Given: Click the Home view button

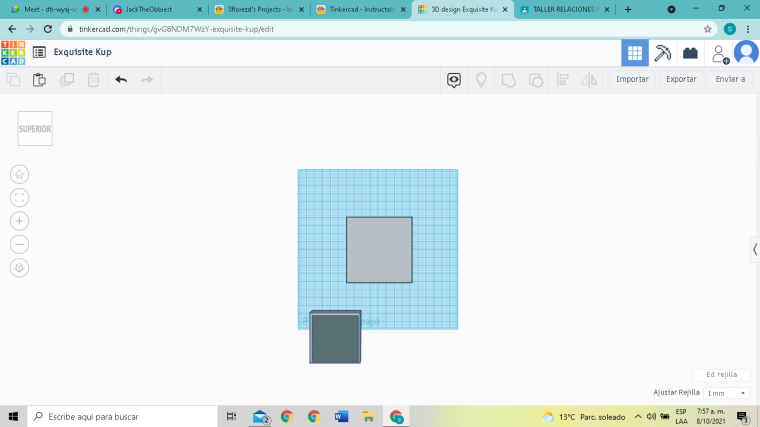Looking at the screenshot, I should [x=19, y=174].
